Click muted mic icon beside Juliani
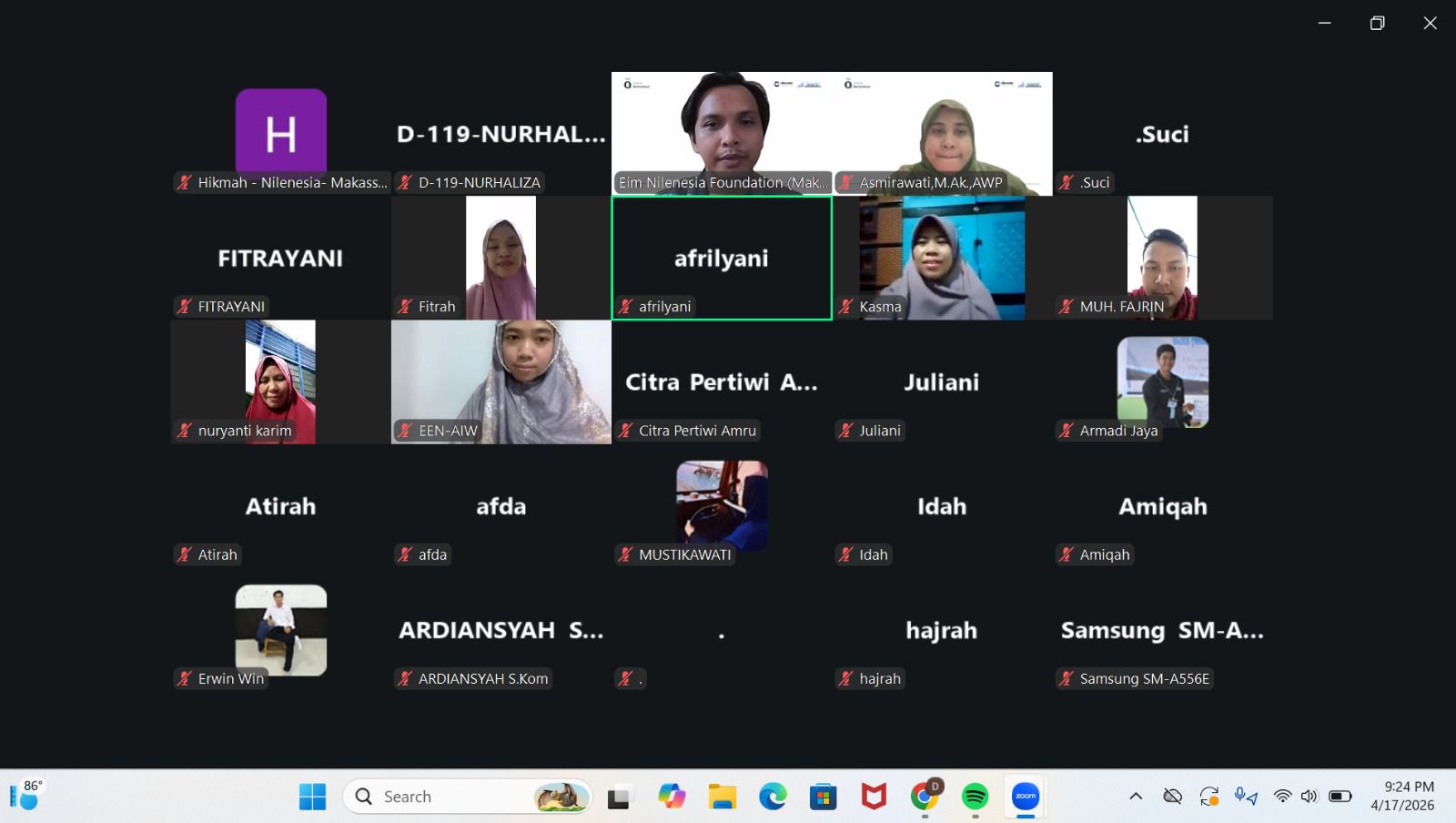The width and height of the screenshot is (1456, 823). tap(845, 431)
